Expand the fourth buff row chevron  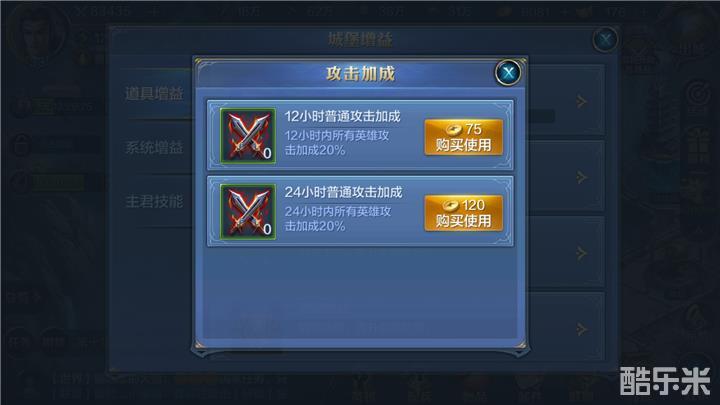pos(581,329)
